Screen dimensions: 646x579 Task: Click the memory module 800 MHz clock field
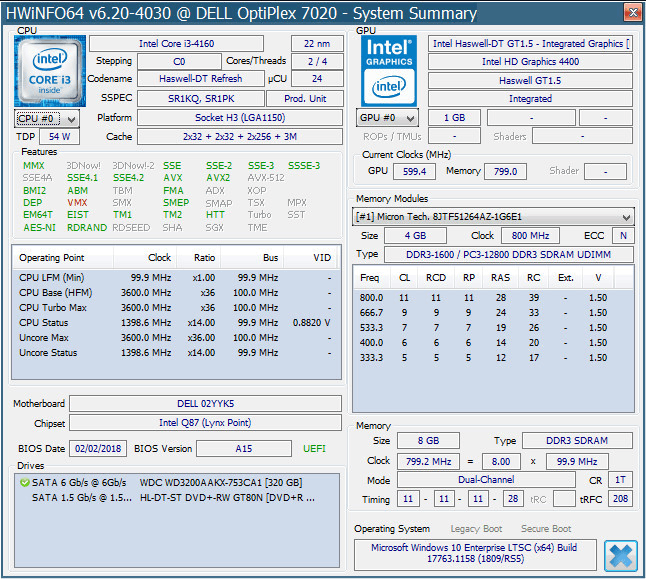point(530,236)
